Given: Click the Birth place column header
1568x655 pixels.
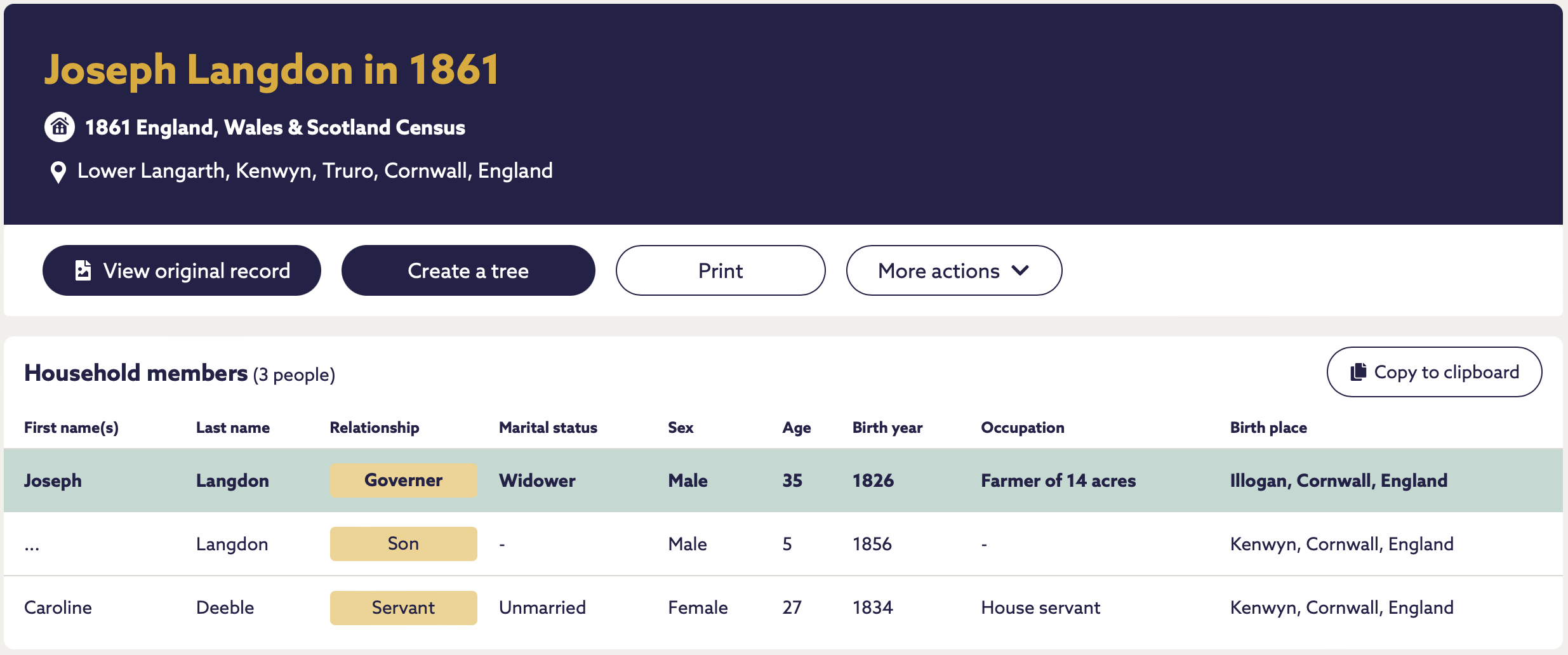Looking at the screenshot, I should pos(1268,428).
